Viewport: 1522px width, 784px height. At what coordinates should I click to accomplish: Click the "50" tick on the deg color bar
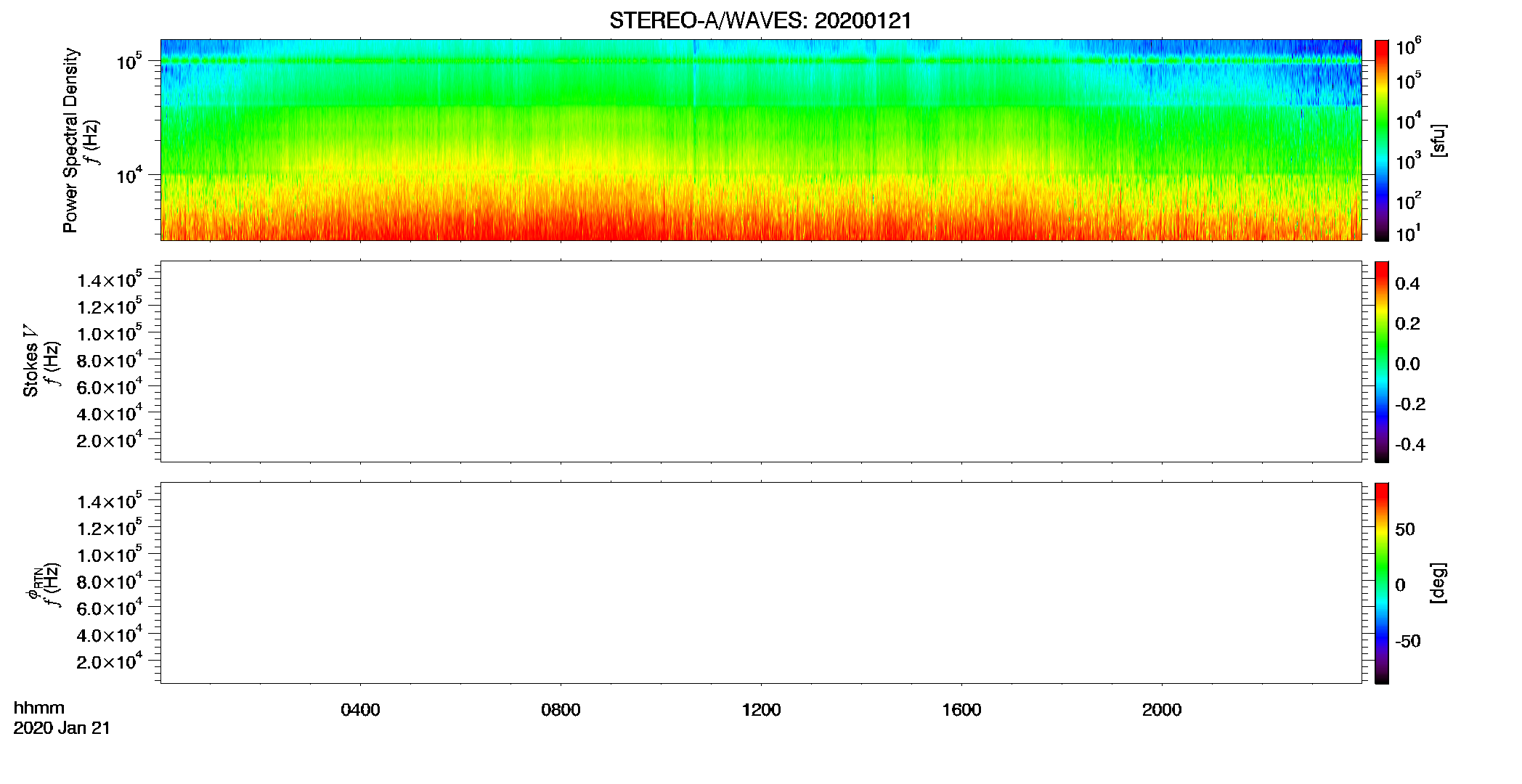1405,529
